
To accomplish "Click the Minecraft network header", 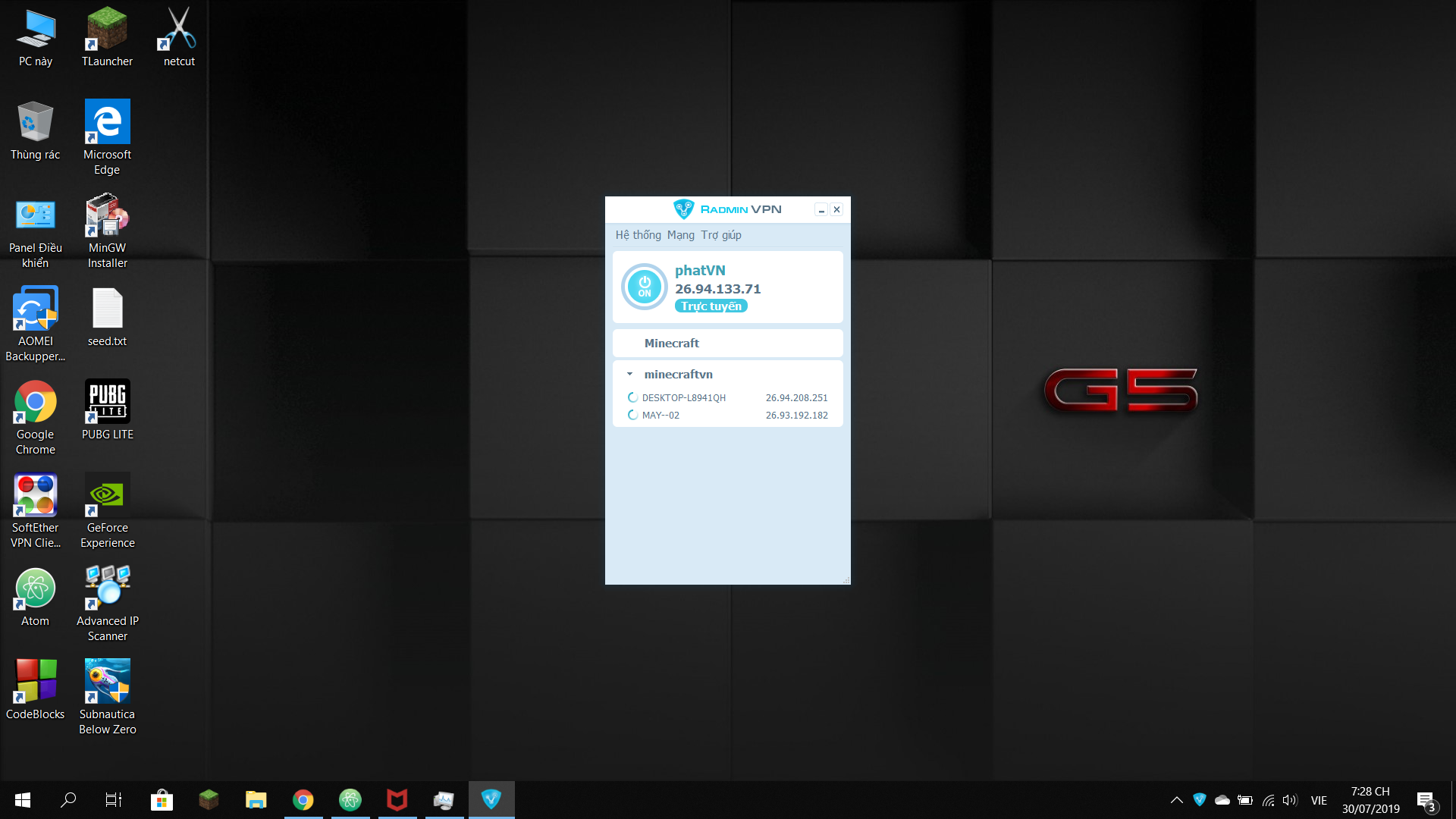I will coord(671,343).
